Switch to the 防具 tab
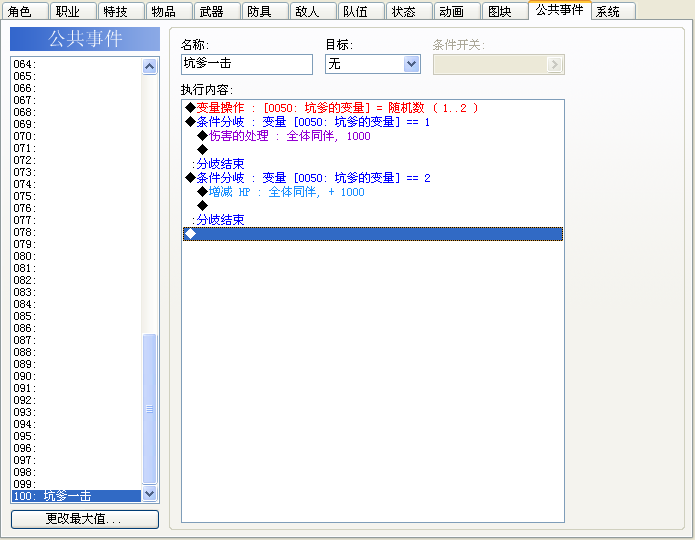695x540 pixels. (x=265, y=11)
